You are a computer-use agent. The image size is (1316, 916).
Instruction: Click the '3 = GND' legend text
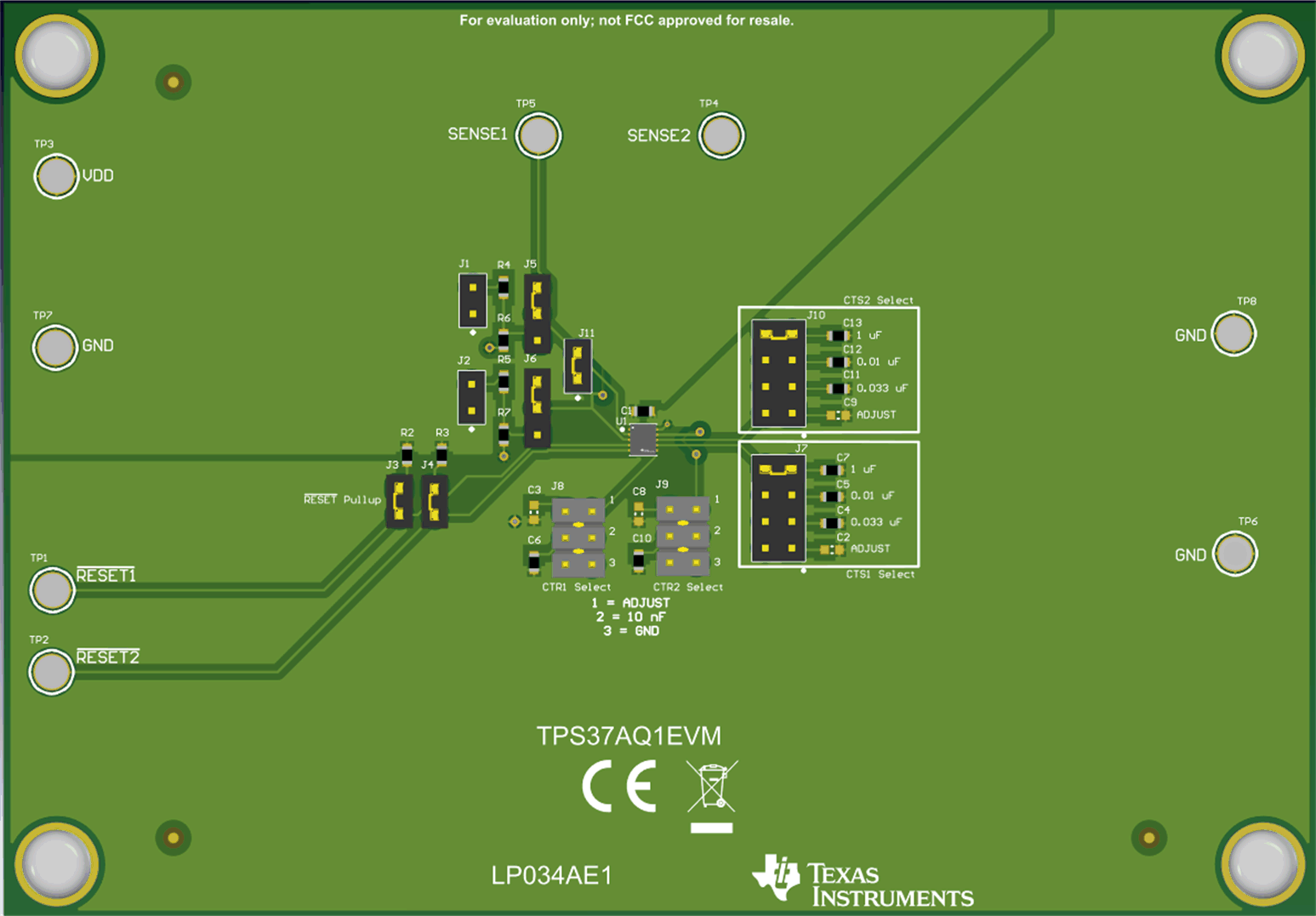(630, 631)
